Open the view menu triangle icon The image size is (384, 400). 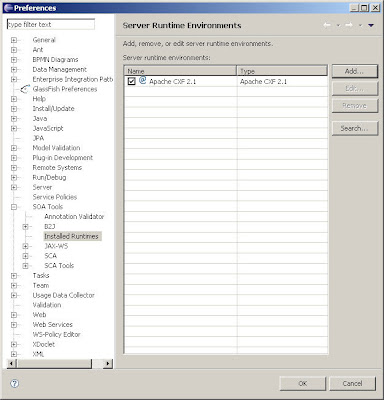[x=371, y=25]
